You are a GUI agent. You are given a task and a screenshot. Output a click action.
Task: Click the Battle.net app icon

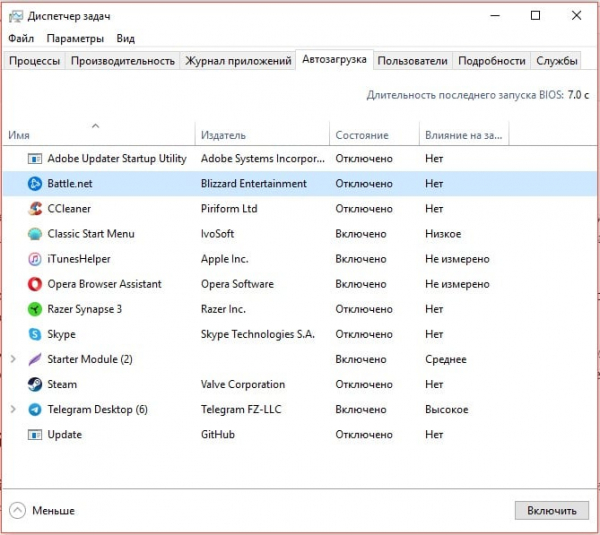pos(35,184)
